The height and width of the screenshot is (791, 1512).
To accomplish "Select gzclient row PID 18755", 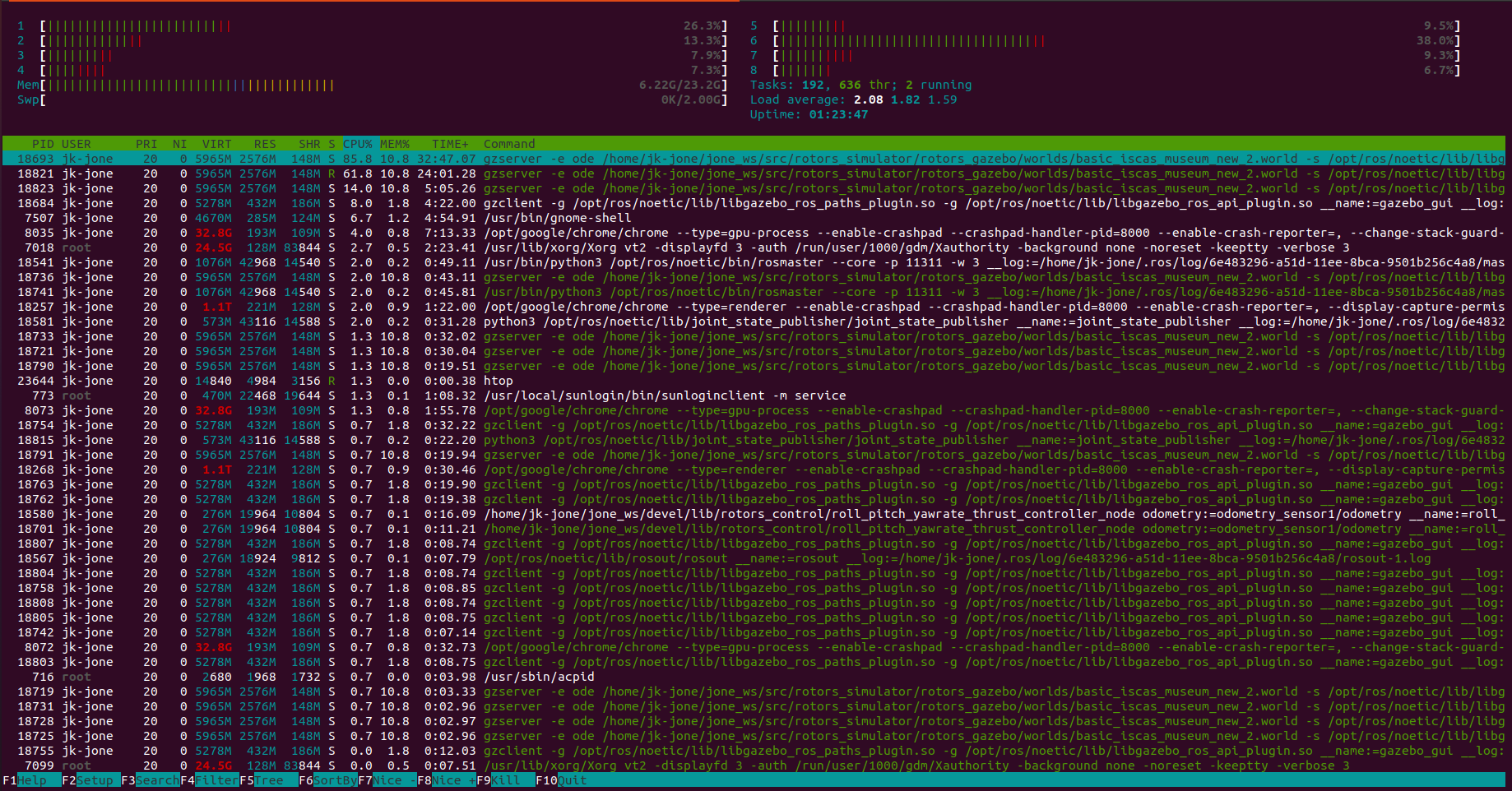I will tap(754, 751).
